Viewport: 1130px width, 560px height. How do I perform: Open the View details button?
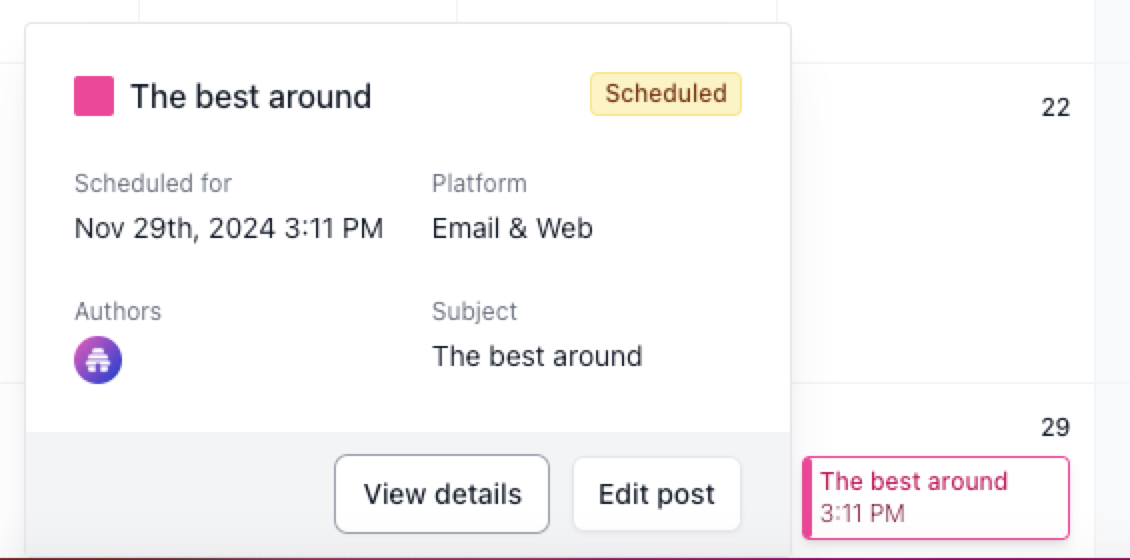[442, 494]
